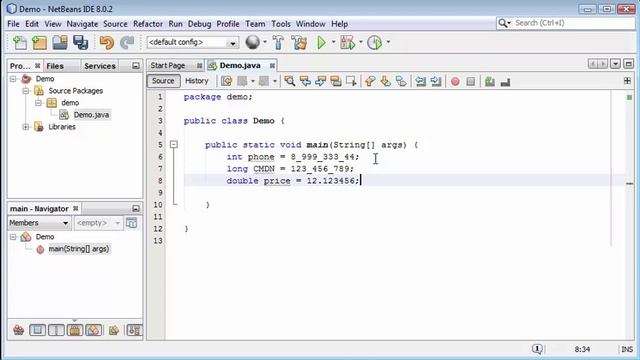The image size is (640, 360).
Task: Open the Navigate menu
Action: [82, 24]
